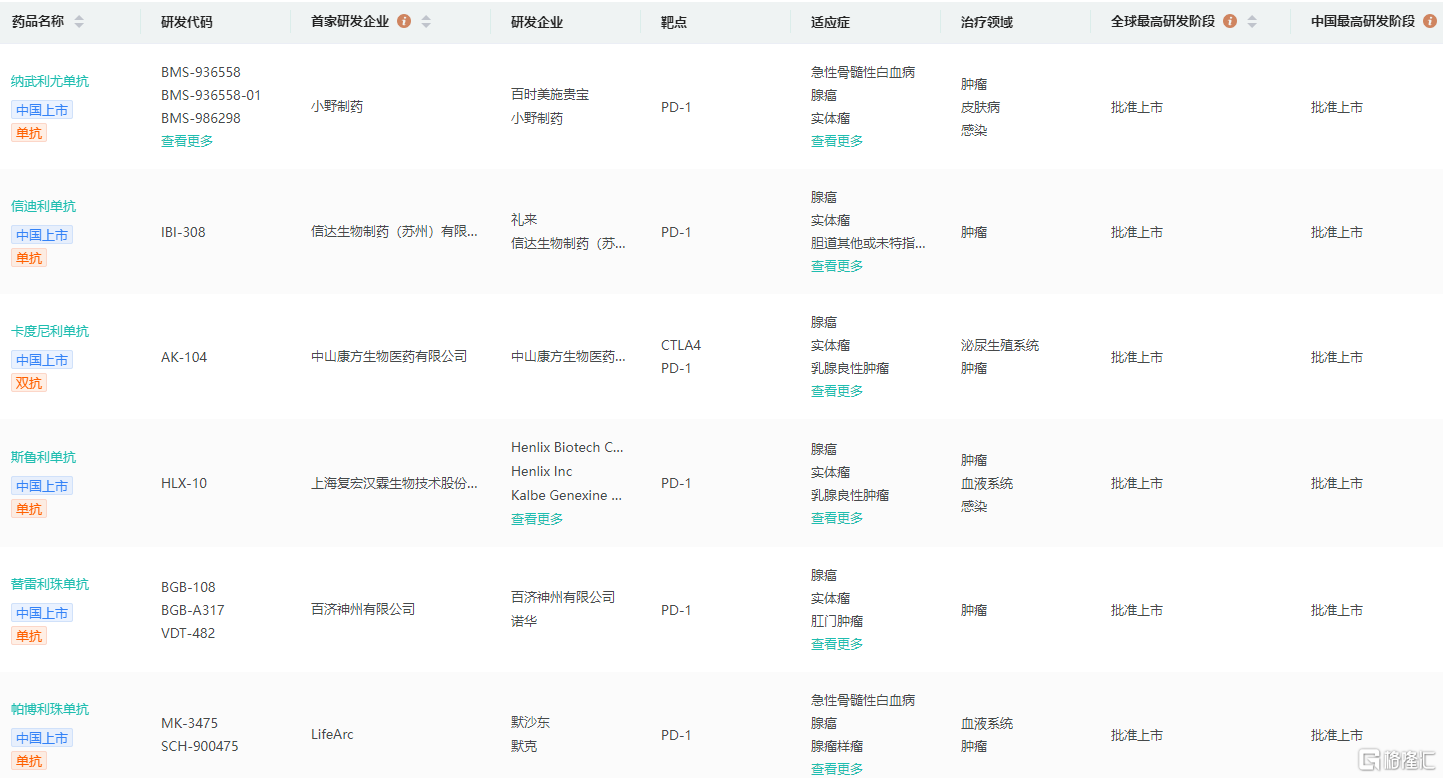Click 单抗 tag under 信迪利单抗
The width and height of the screenshot is (1443, 778).
[29, 258]
